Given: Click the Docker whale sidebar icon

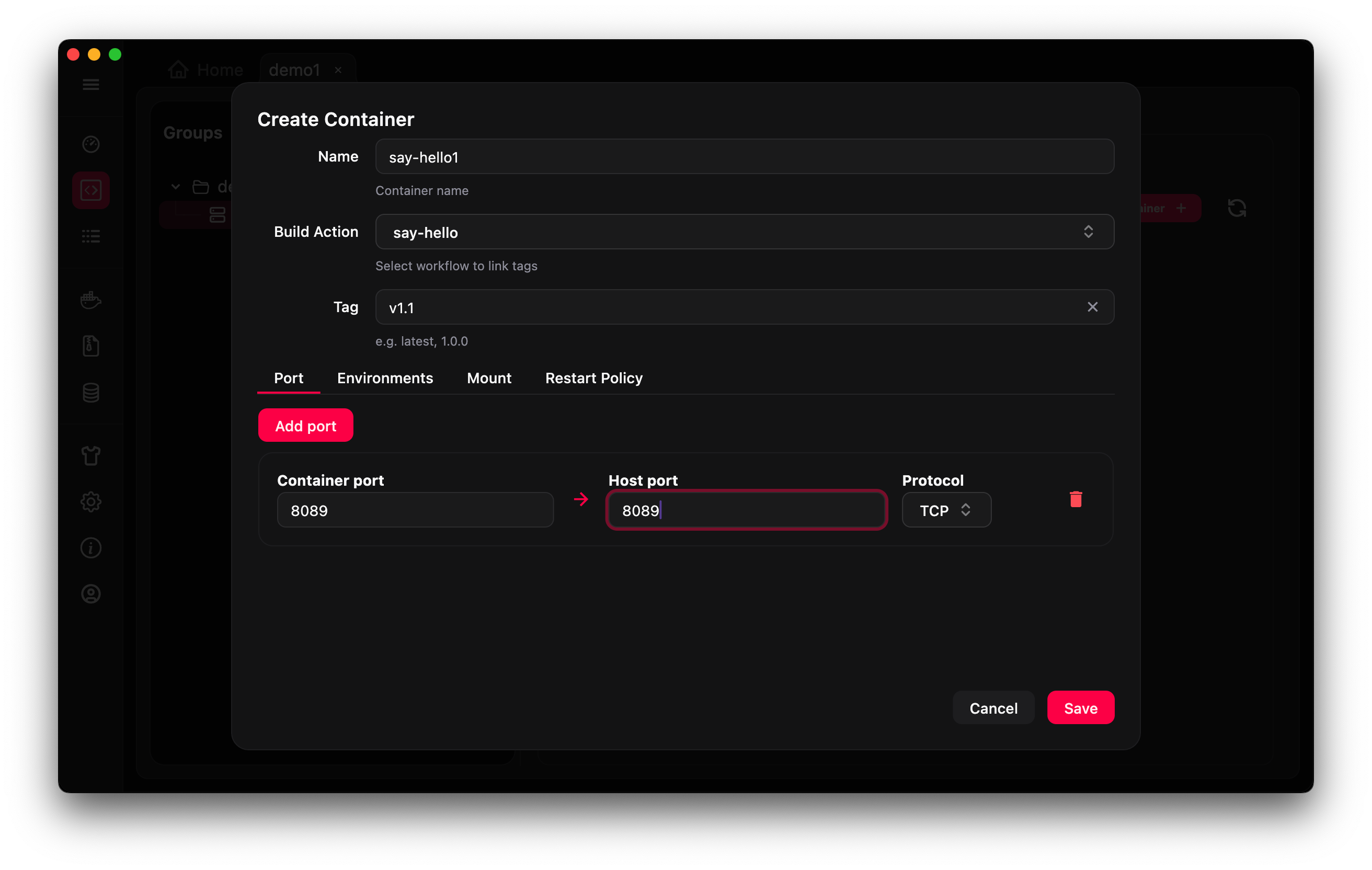Looking at the screenshot, I should 90,300.
